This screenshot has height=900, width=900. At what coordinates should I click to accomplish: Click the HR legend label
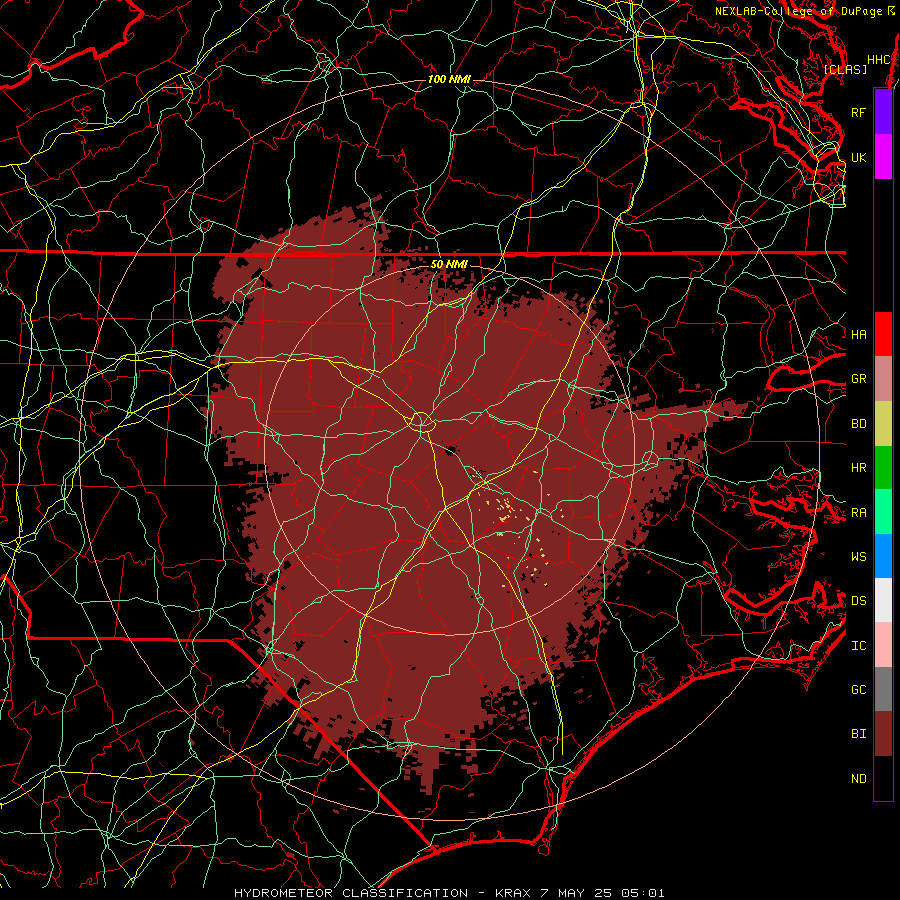point(859,467)
